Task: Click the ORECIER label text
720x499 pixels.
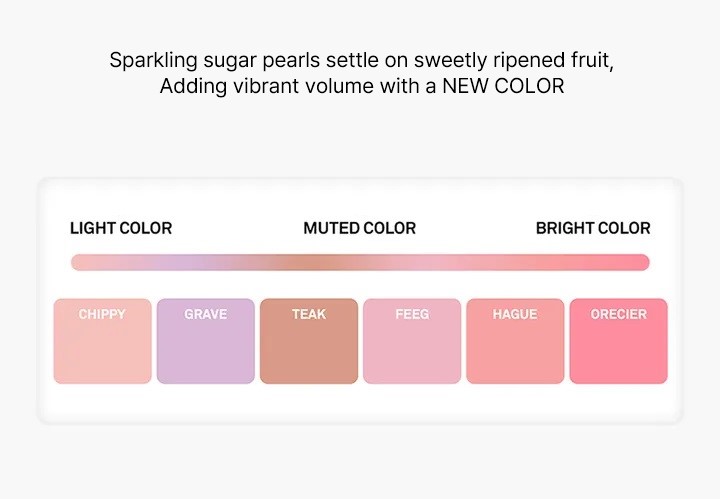Action: tap(619, 314)
